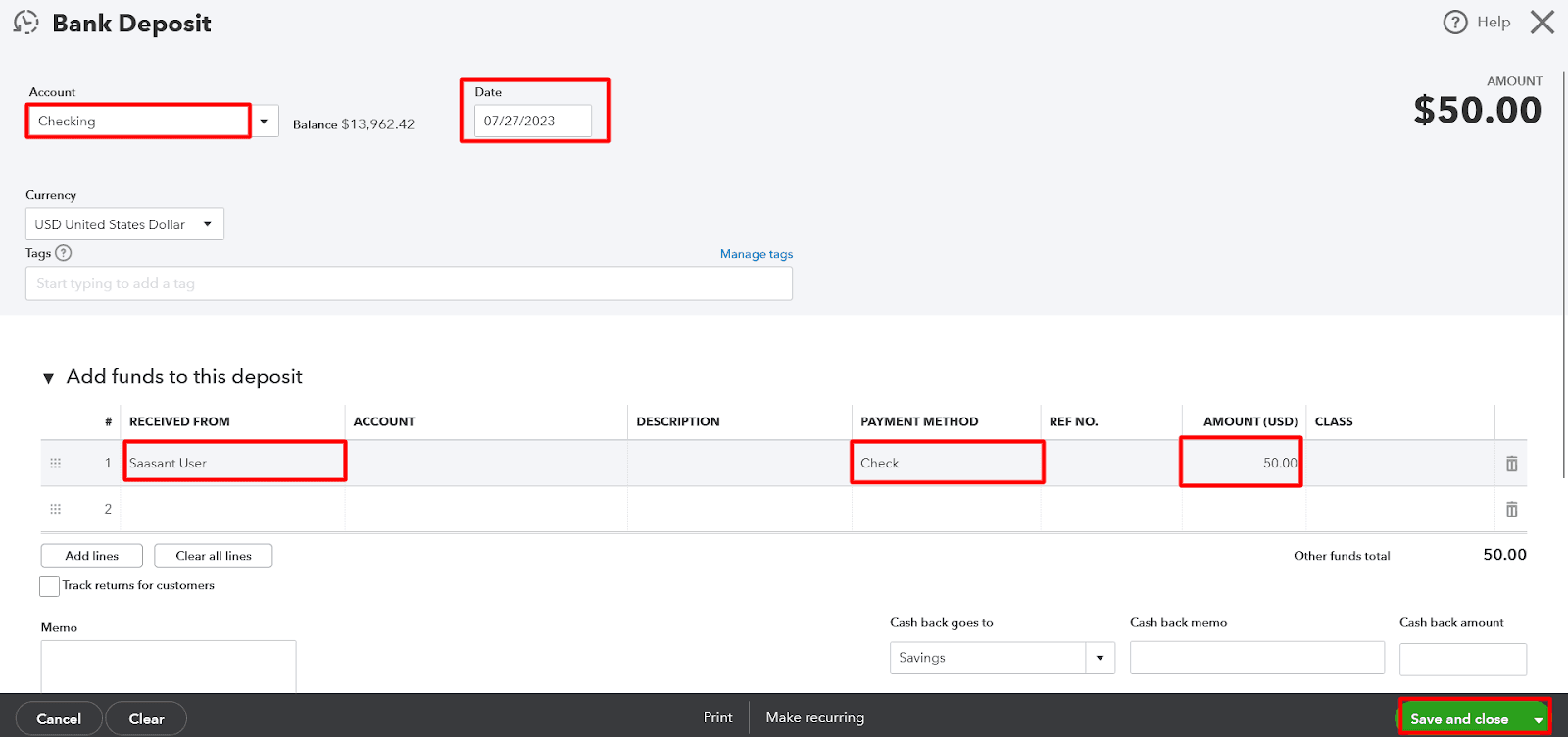Click the Payment Method cell in line 2
Image resolution: width=1568 pixels, height=737 pixels.
click(x=947, y=510)
